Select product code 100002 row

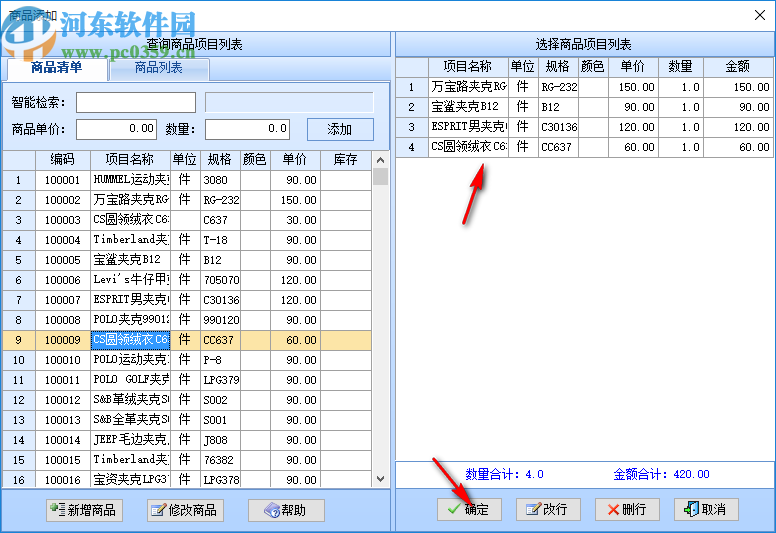(x=187, y=200)
